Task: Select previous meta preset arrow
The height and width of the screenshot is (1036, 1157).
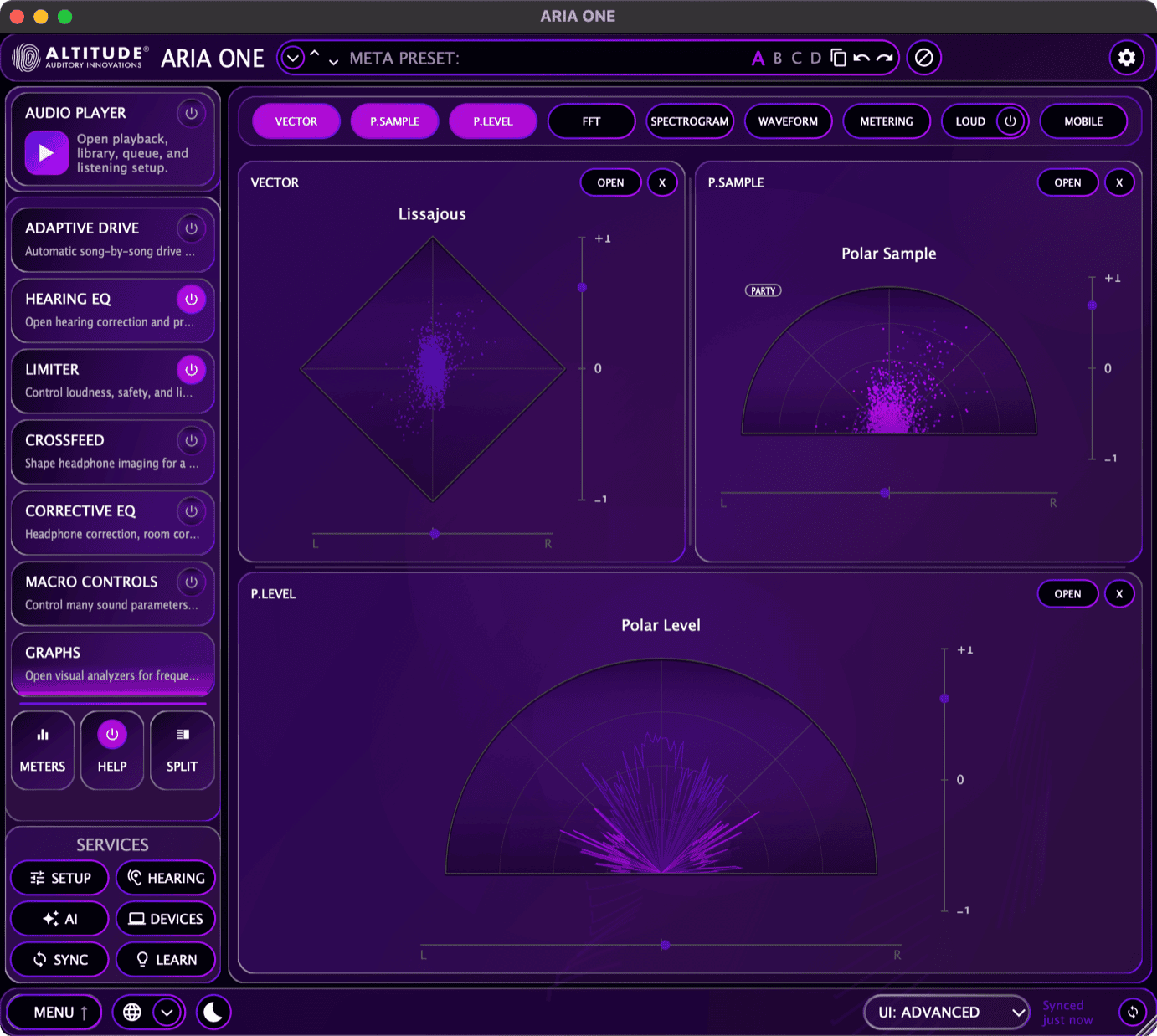Action: coord(315,53)
